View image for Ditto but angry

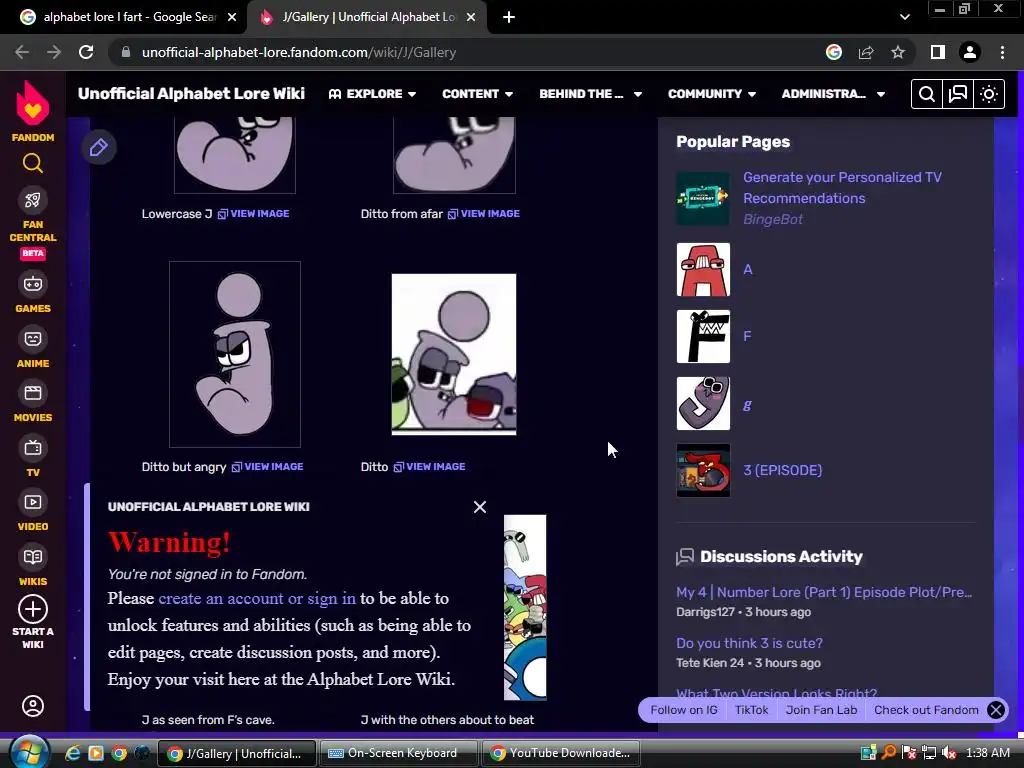click(x=267, y=467)
